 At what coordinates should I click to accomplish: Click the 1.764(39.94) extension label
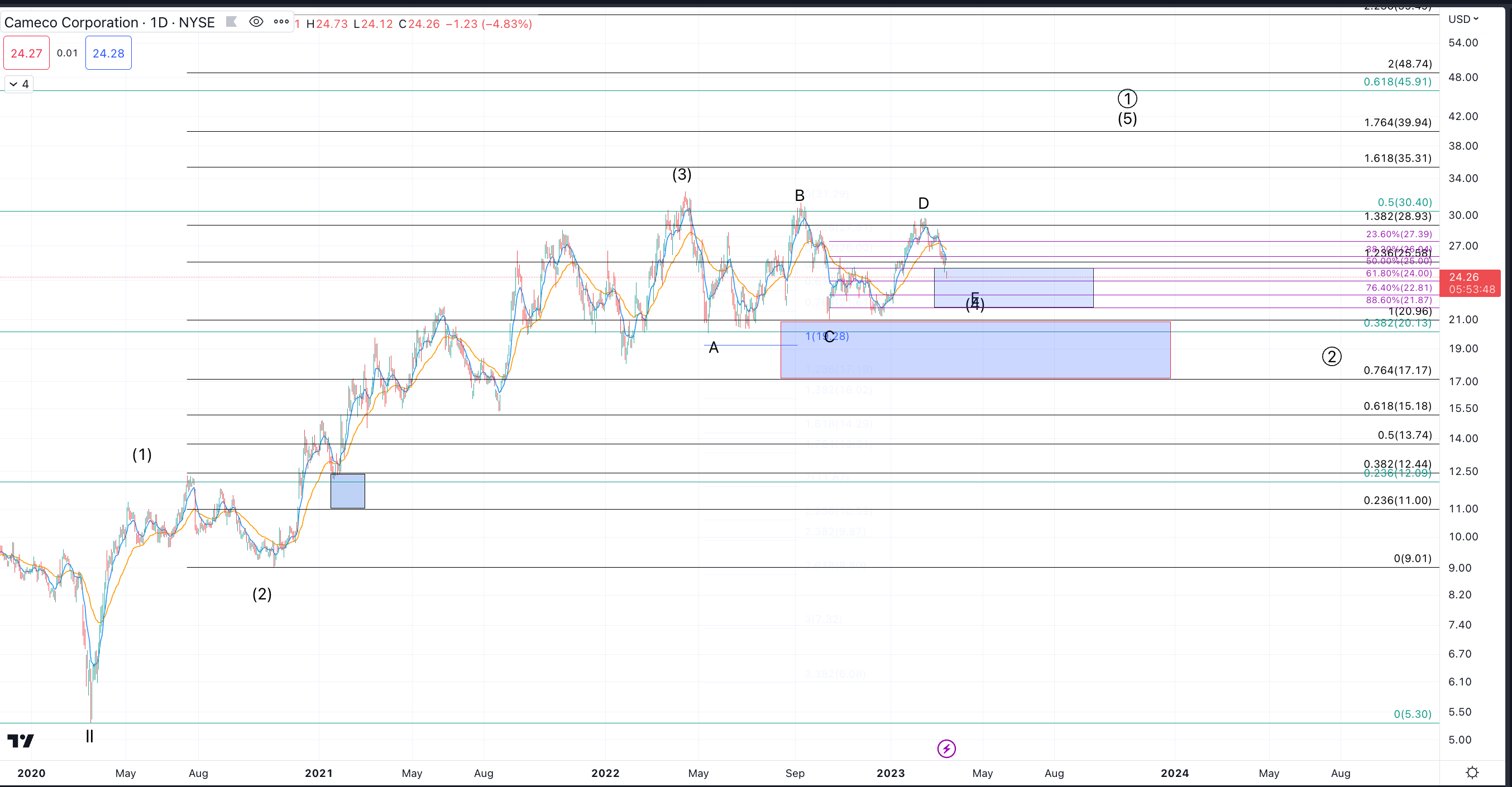[x=1397, y=123]
